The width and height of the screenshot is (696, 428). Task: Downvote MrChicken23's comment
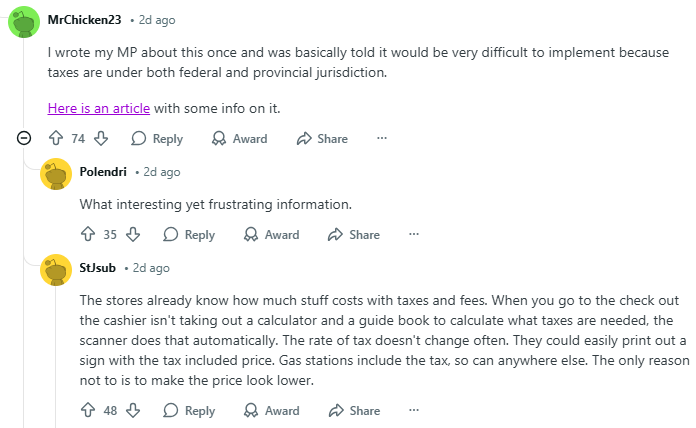(100, 139)
